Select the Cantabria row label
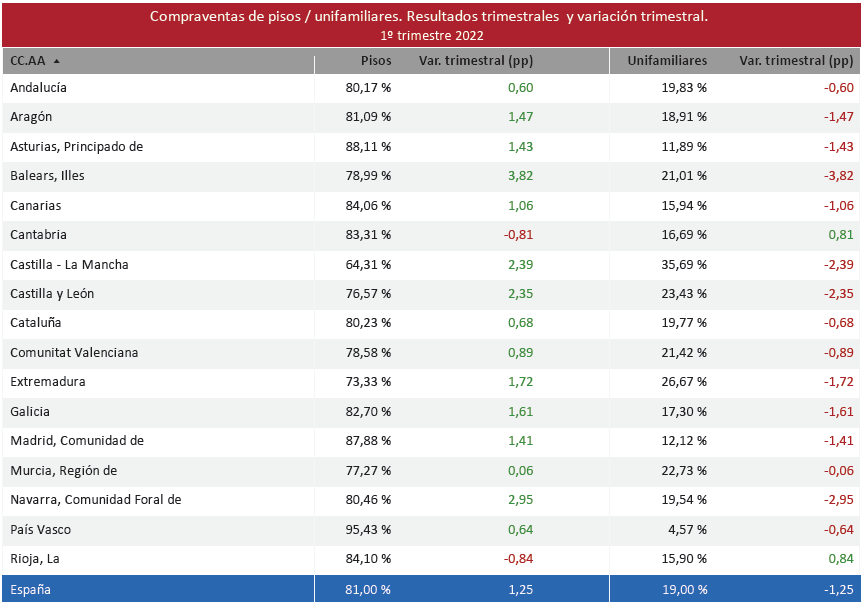This screenshot has height=606, width=864. [x=38, y=235]
